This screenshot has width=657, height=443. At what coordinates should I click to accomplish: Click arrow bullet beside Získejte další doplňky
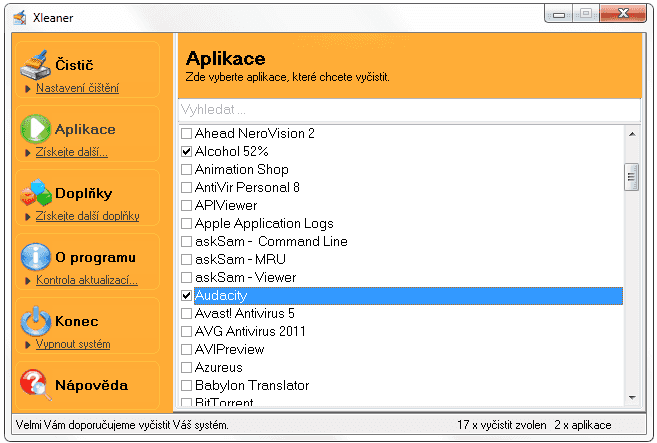[28, 217]
